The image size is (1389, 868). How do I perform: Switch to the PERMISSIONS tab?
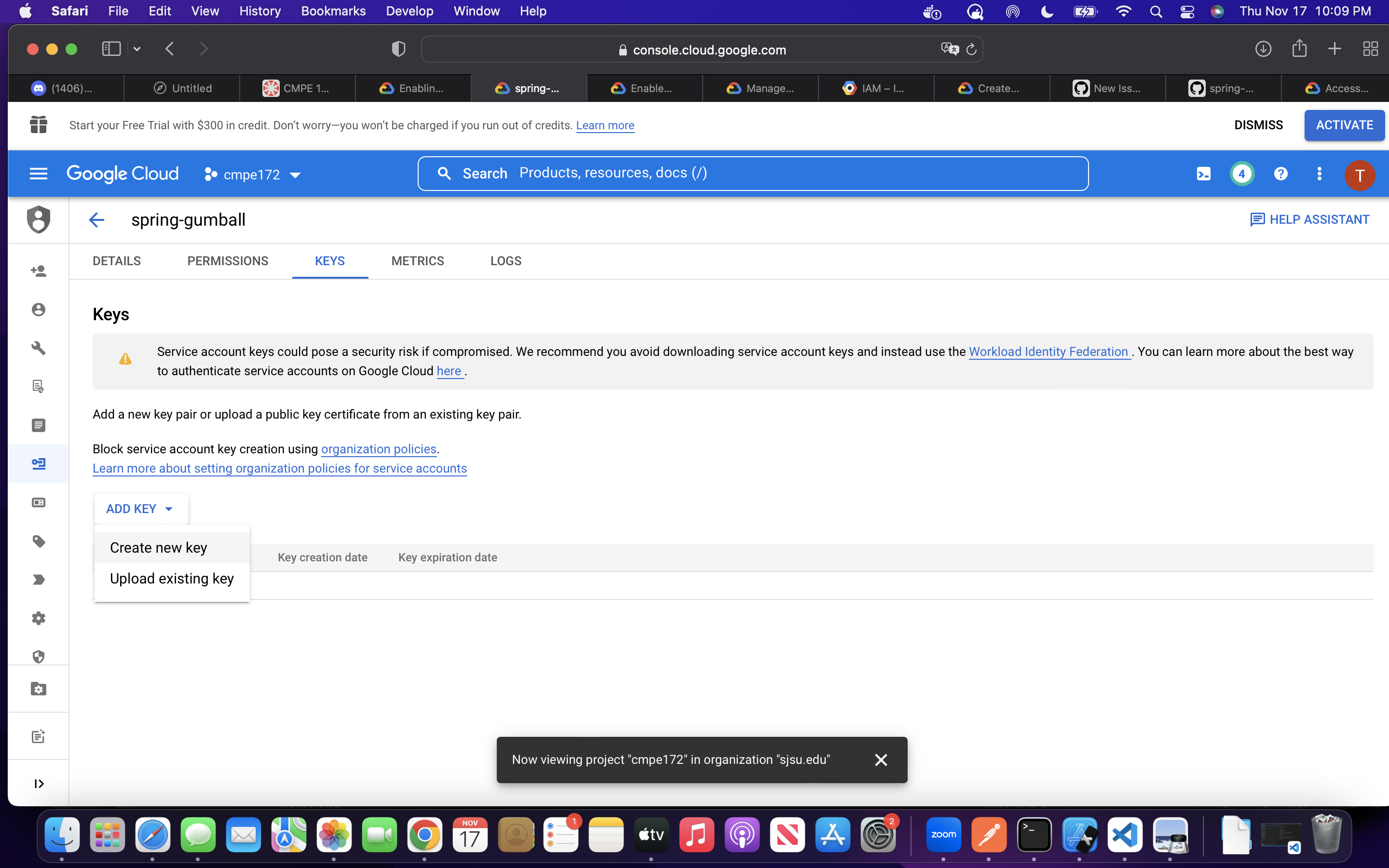227,261
